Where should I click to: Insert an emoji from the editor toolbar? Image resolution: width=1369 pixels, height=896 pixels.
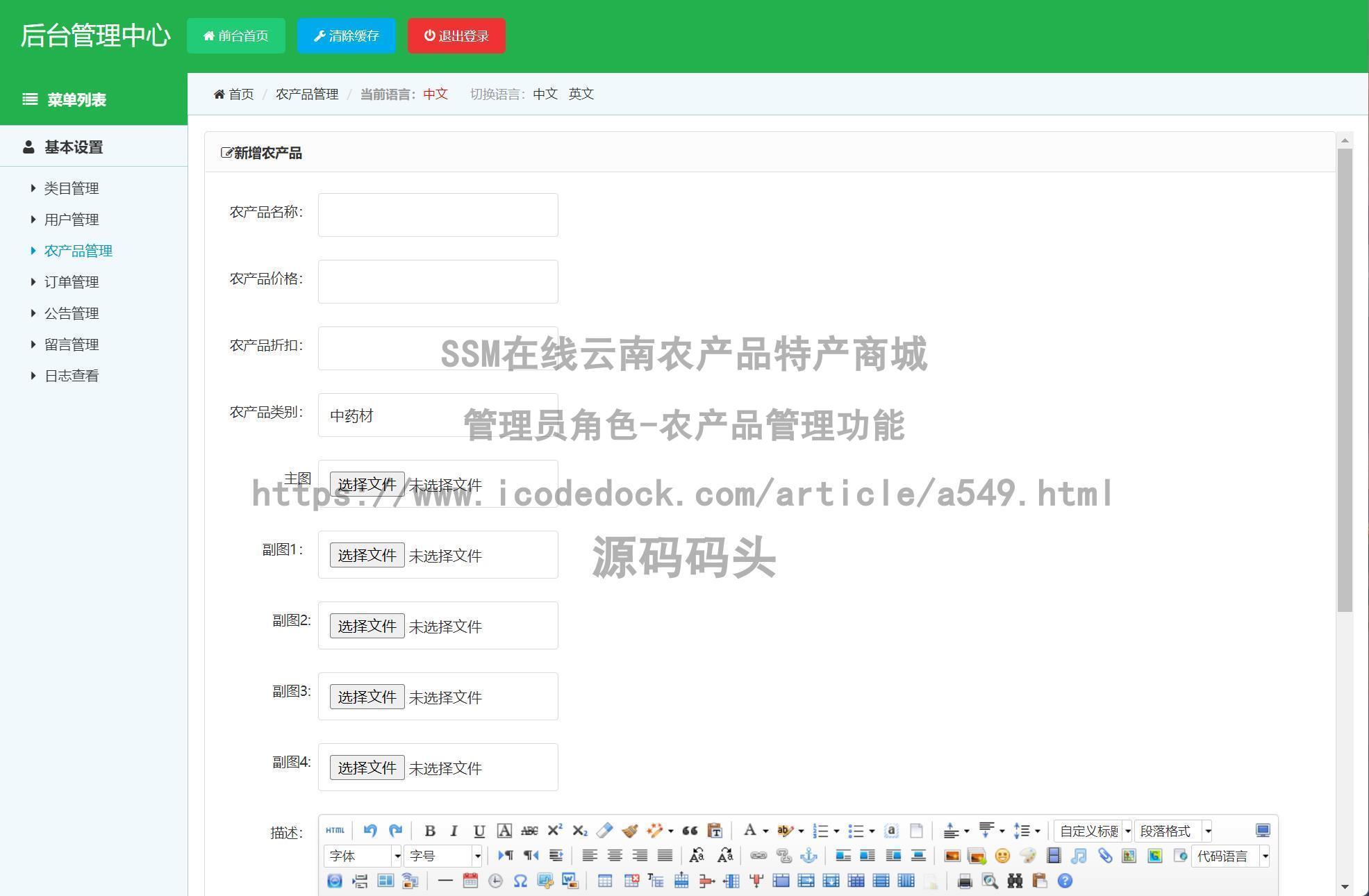pos(1002,856)
